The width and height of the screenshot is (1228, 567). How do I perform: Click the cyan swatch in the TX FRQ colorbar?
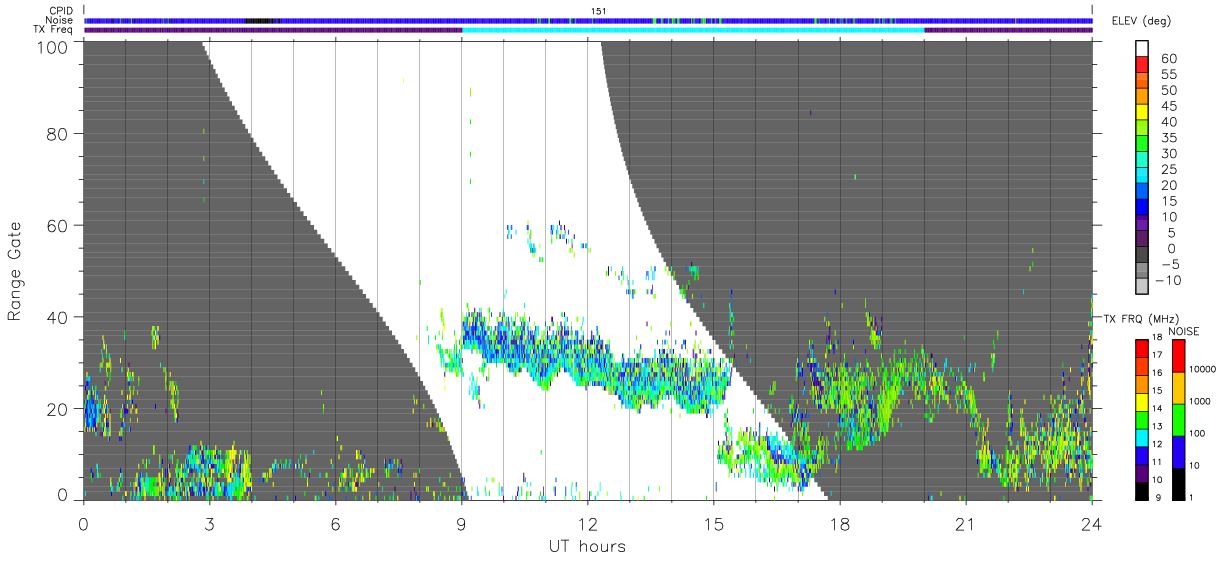(x=1143, y=438)
